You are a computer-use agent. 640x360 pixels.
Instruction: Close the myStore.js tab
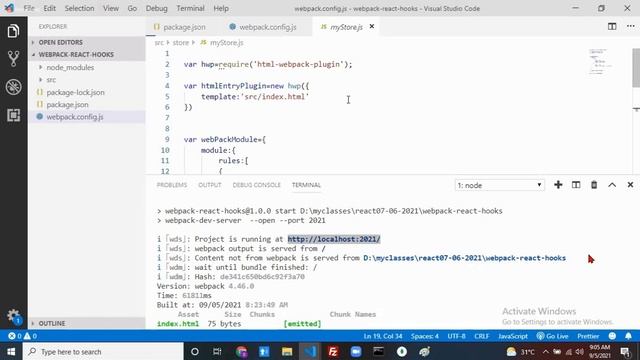point(372,27)
